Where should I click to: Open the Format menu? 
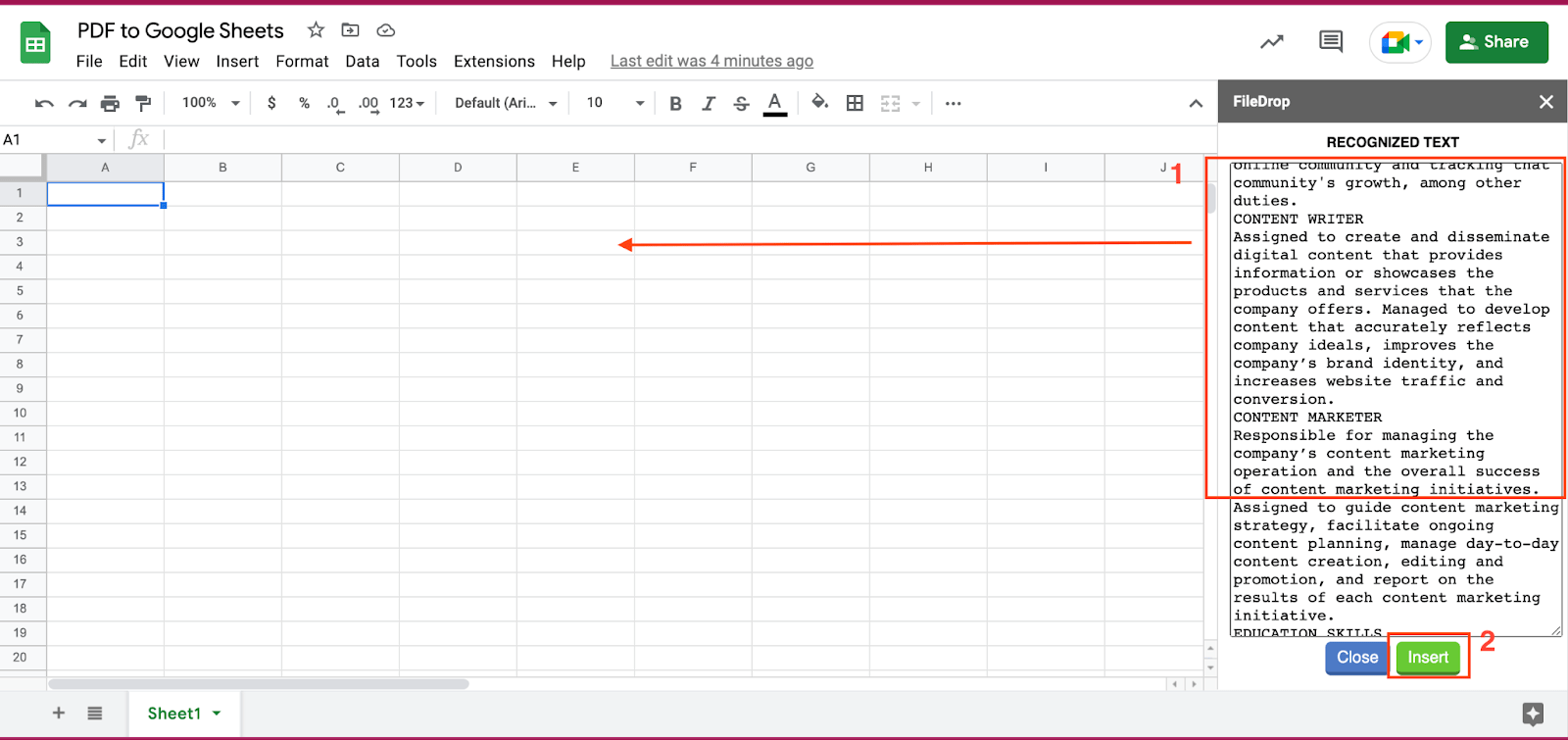pos(302,61)
